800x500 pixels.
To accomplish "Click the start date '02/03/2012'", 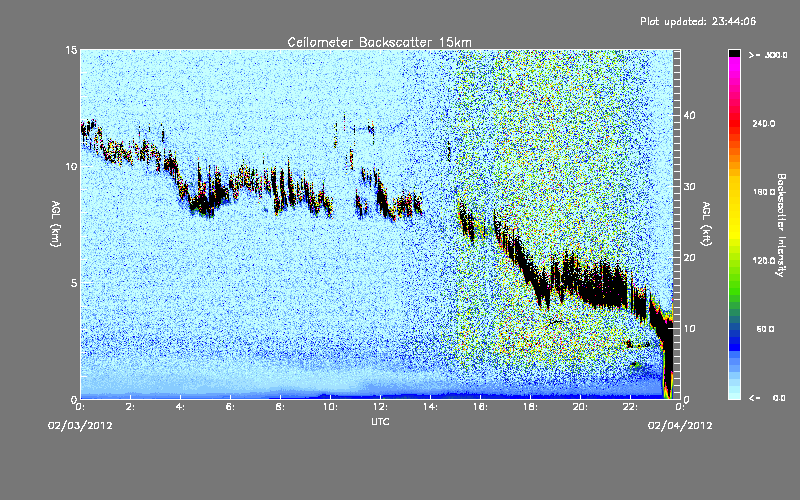I will click(x=80, y=425).
